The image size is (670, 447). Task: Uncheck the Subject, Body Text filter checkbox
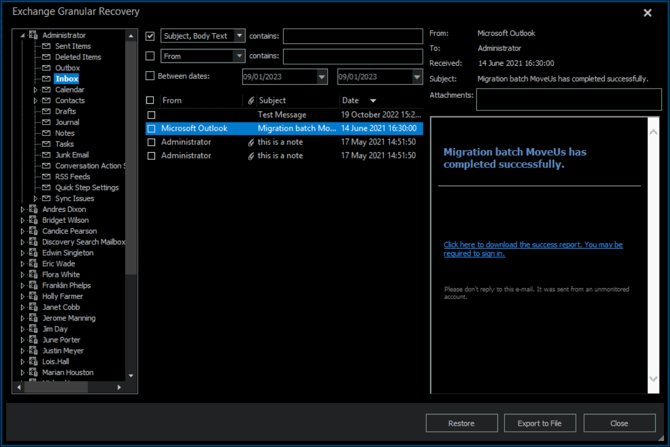click(x=150, y=36)
